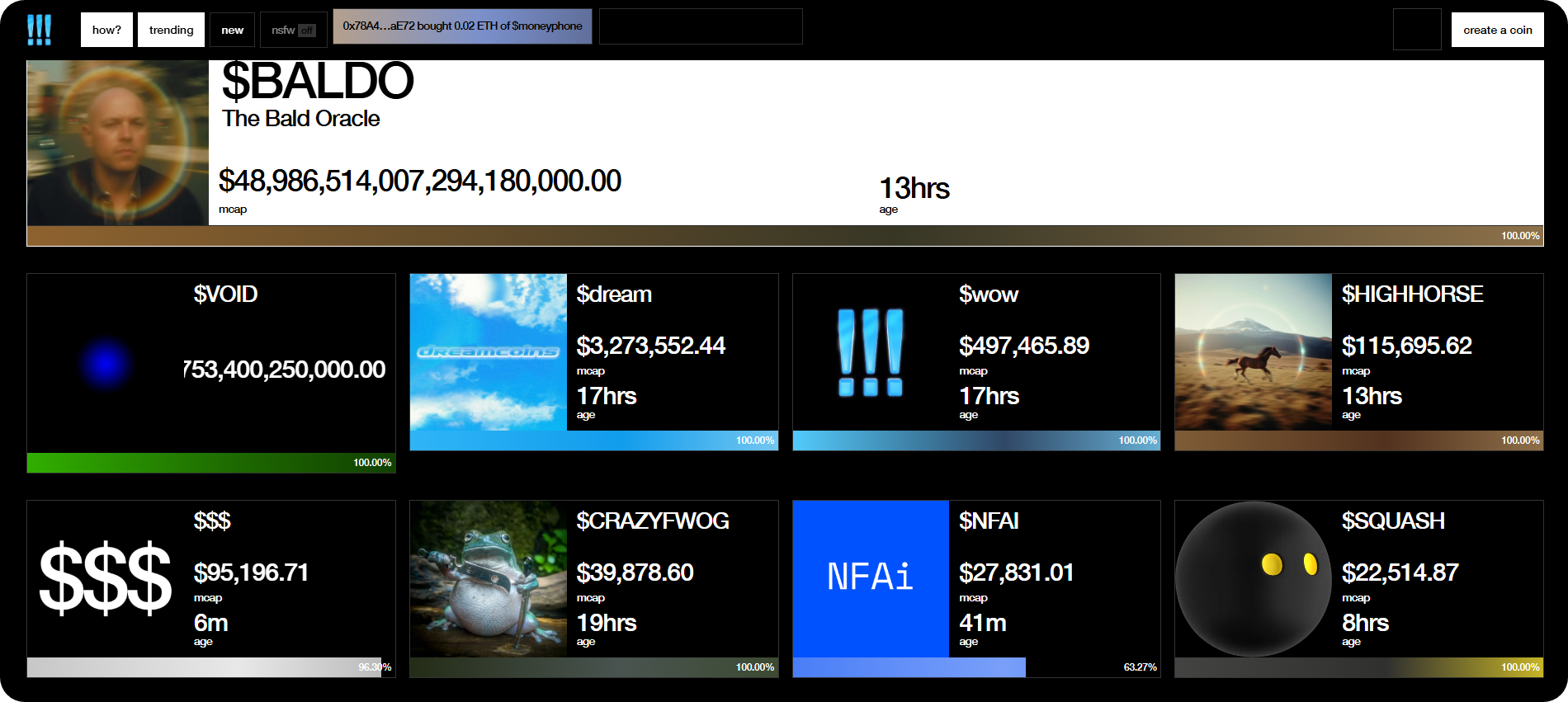
Task: Click the $moneyphone purchase notification banner
Action: (x=462, y=26)
